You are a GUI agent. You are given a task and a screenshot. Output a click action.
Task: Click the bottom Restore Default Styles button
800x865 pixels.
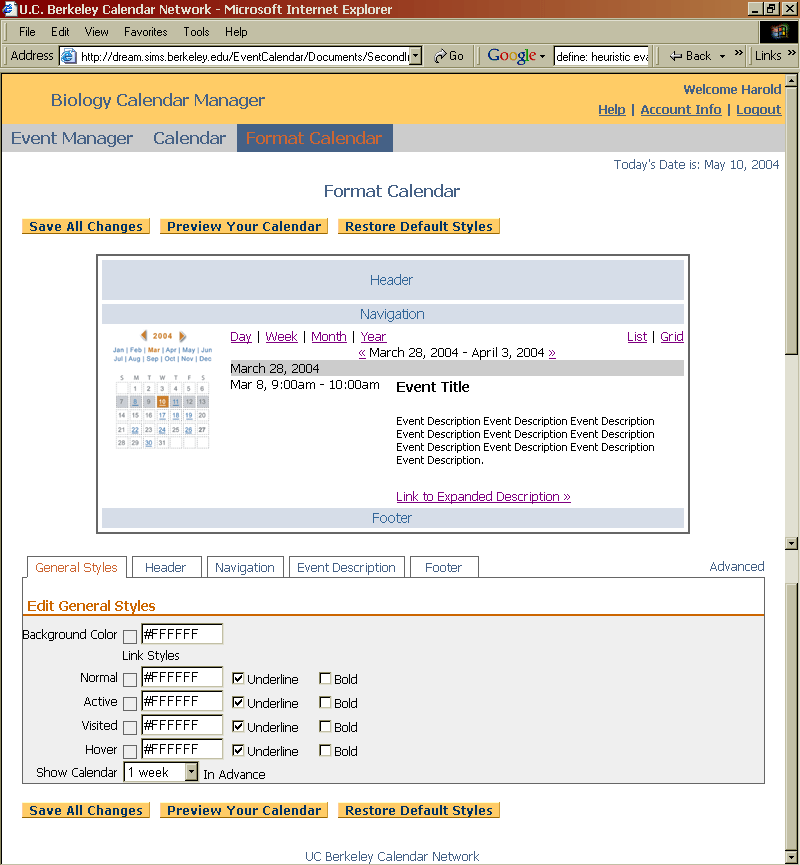click(419, 810)
